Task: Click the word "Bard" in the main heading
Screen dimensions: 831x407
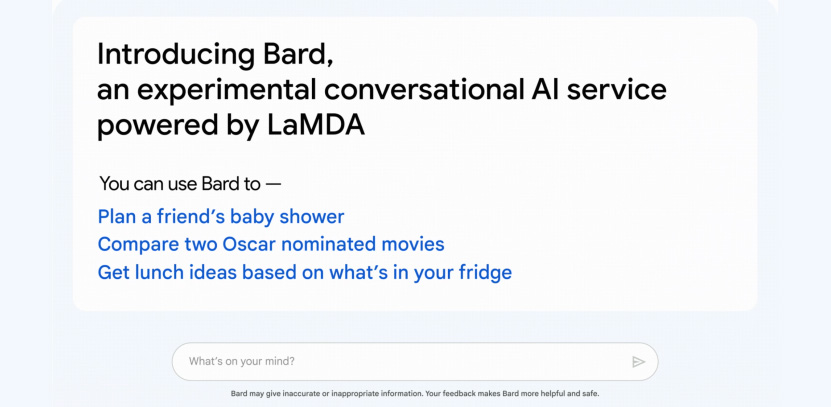Action: tap(298, 54)
